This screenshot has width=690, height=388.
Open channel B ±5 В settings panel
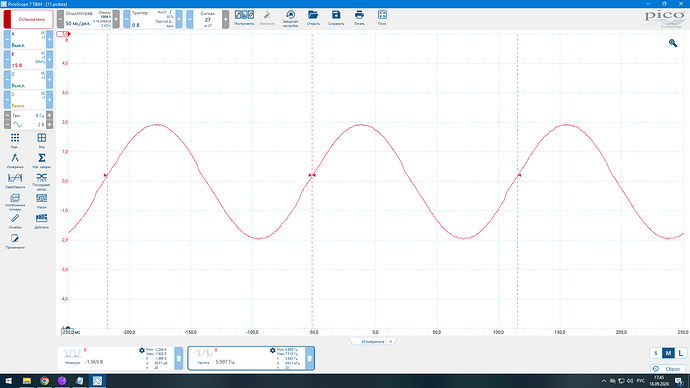pos(28,59)
